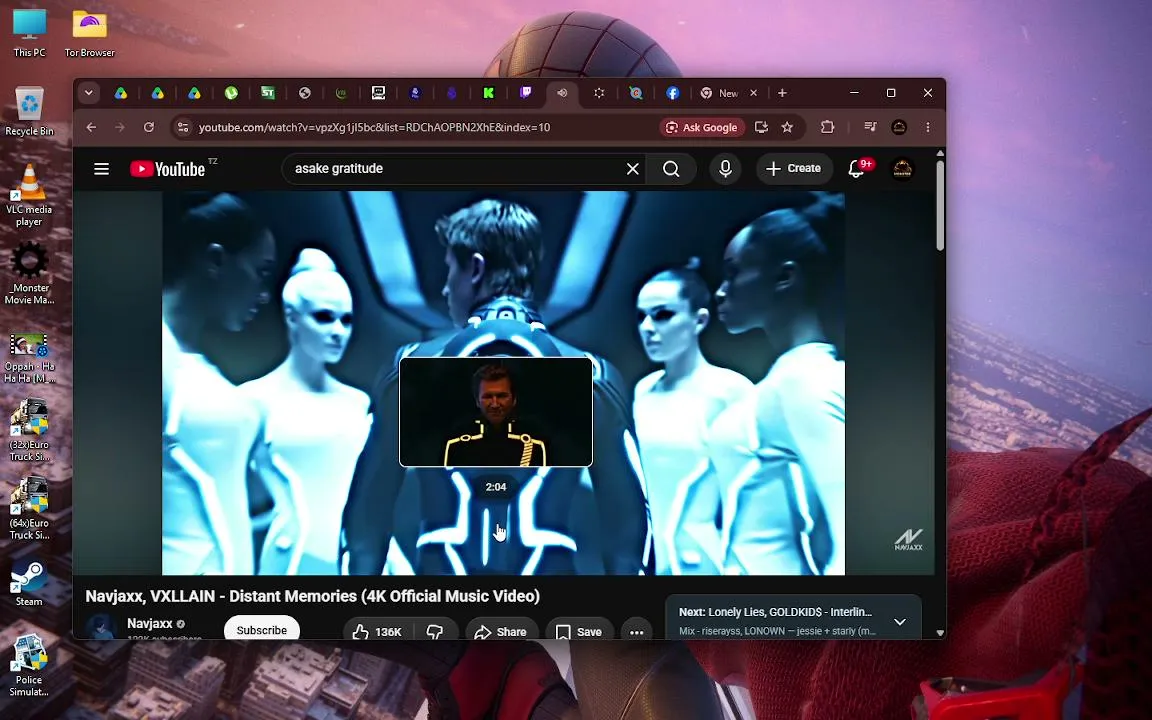Click the video title text
Image resolution: width=1152 pixels, height=720 pixels.
tap(313, 596)
